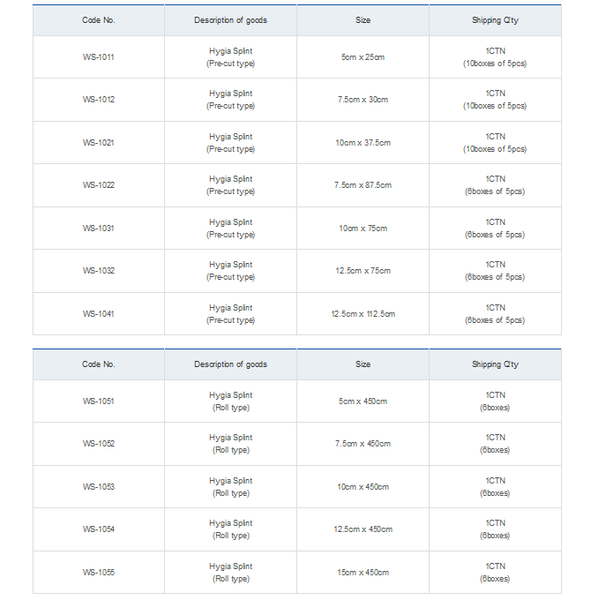600x600 pixels.
Task: Click the WS-1052 code cell
Action: tap(99, 444)
